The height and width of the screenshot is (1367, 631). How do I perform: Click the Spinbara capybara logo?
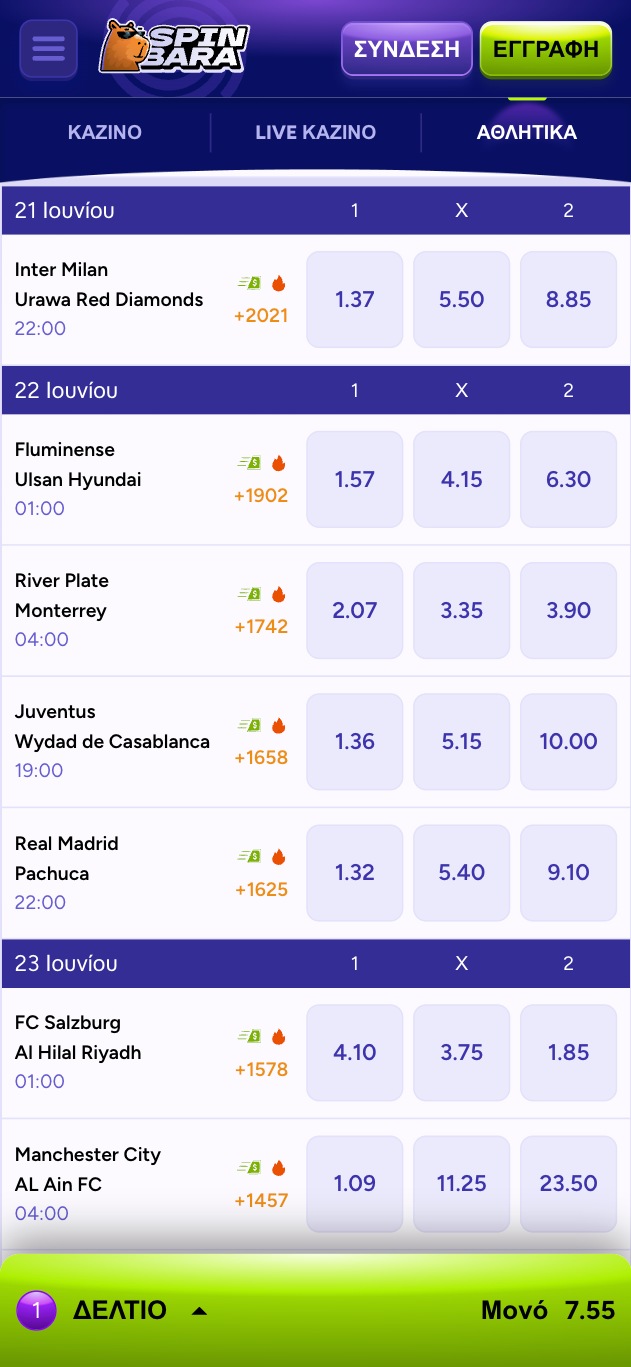click(x=174, y=48)
